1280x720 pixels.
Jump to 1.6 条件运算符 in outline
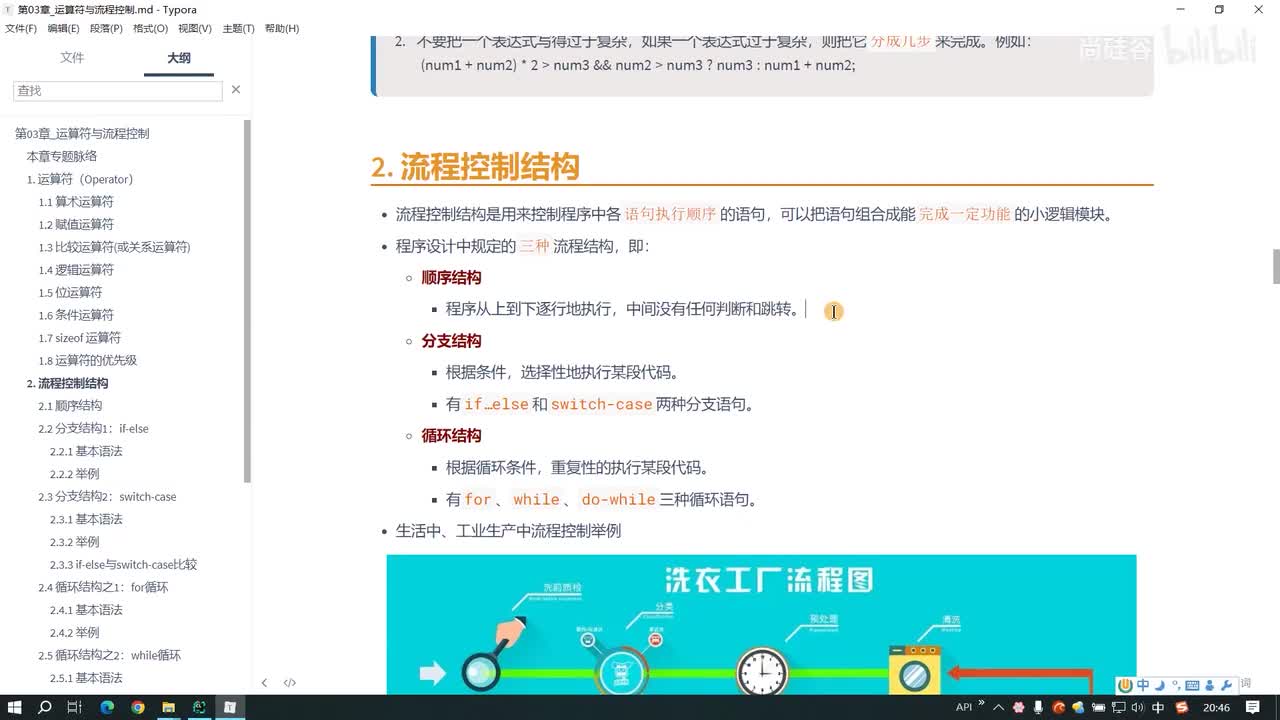76,315
